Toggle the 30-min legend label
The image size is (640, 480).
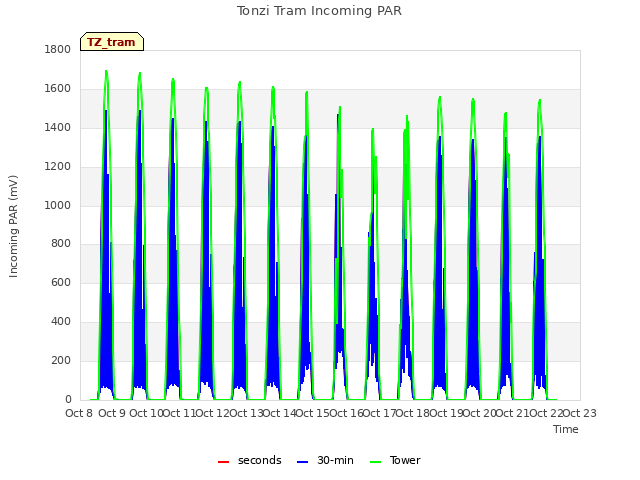pyautogui.click(x=335, y=460)
